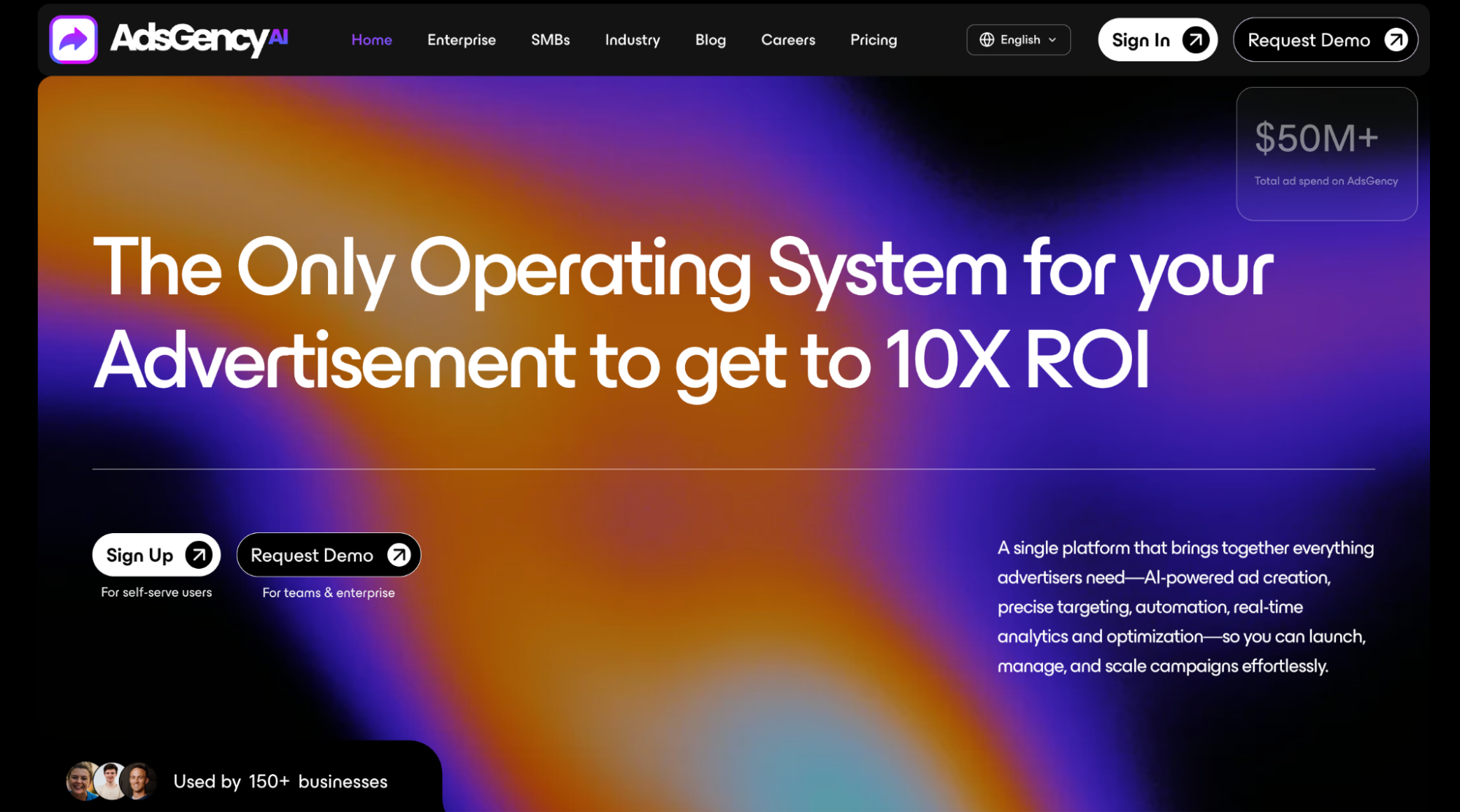The width and height of the screenshot is (1460, 812).
Task: Click the first user avatar photo
Action: pyautogui.click(x=83, y=781)
